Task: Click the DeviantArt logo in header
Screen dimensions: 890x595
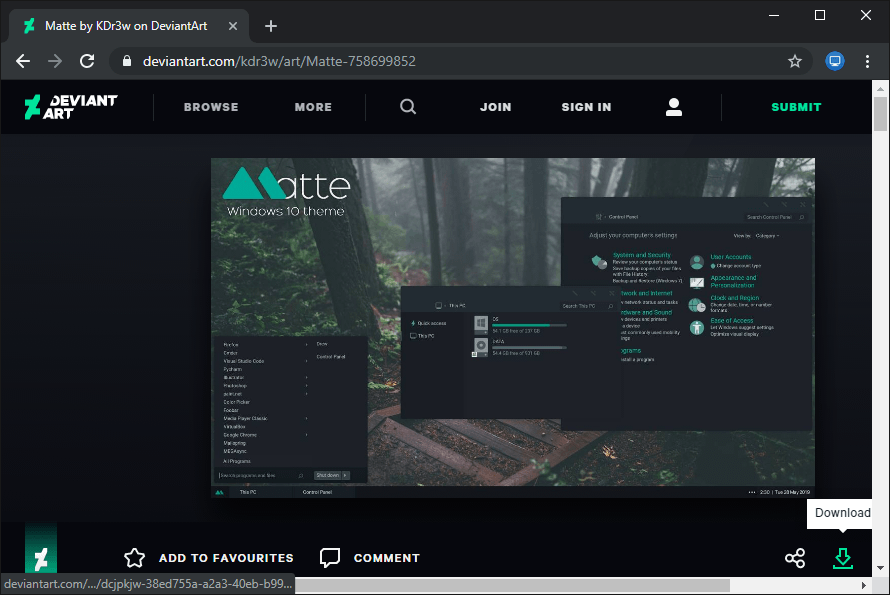Action: (x=70, y=107)
